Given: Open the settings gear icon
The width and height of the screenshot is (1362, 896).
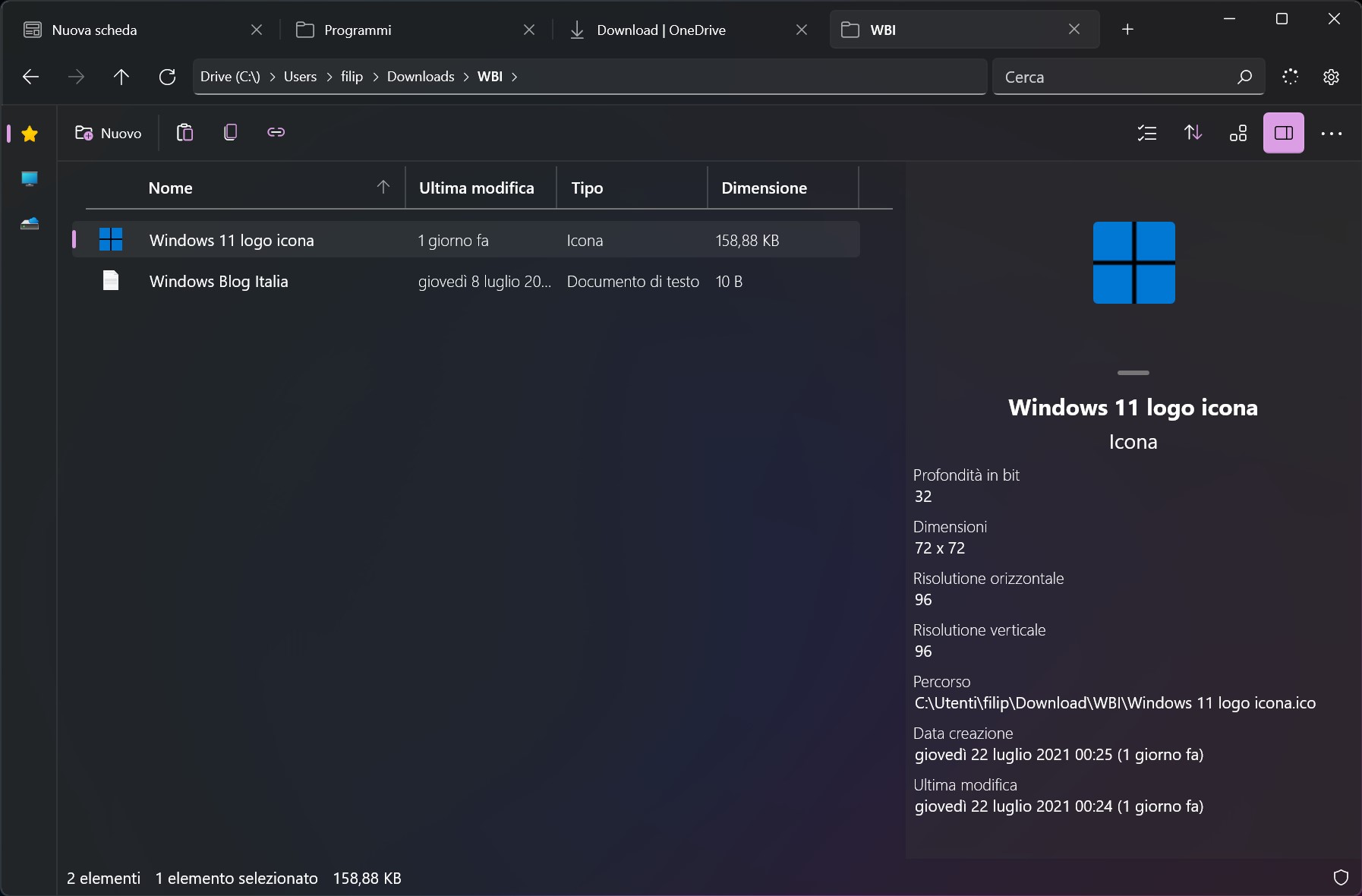Looking at the screenshot, I should point(1331,77).
